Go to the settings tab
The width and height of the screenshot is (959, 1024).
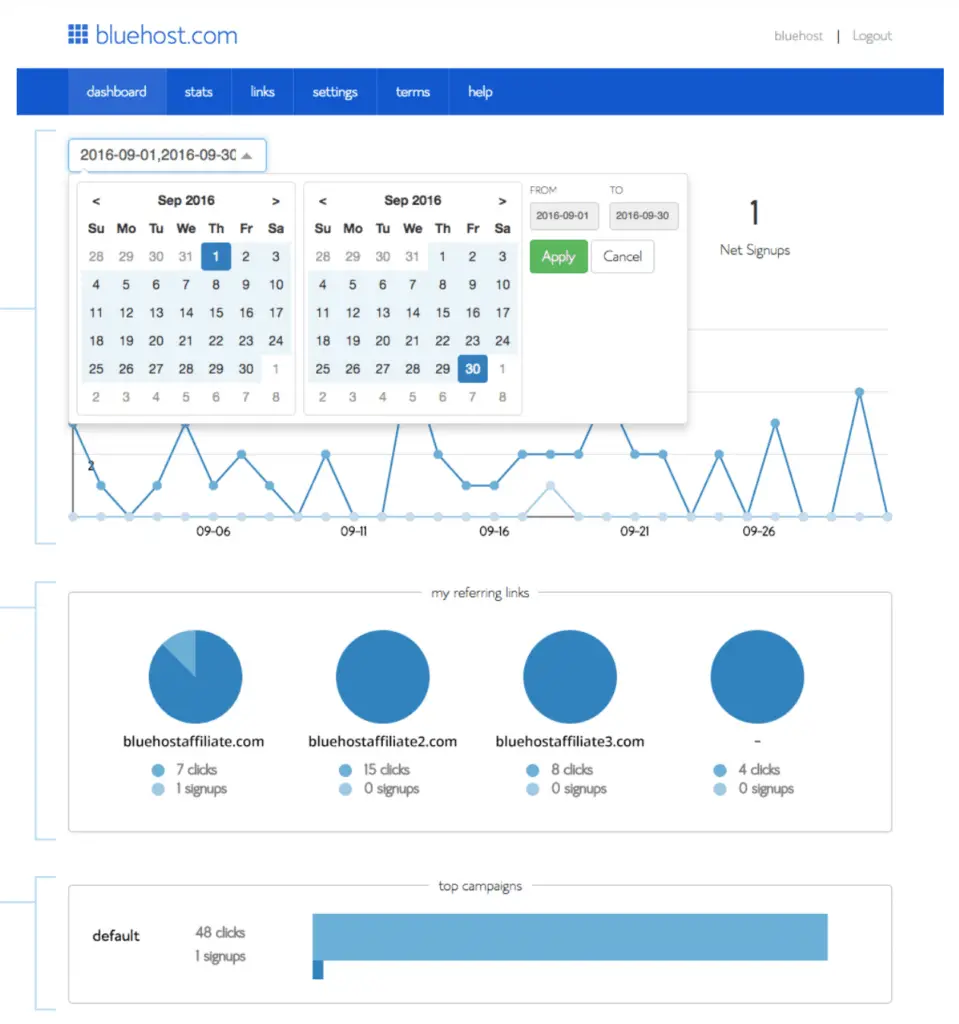pos(334,91)
